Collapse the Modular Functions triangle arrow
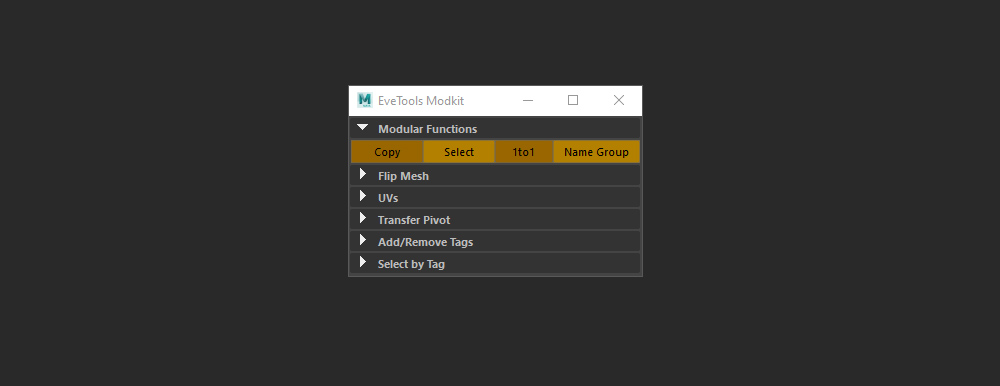Screen dimensions: 1000x386 (363, 128)
